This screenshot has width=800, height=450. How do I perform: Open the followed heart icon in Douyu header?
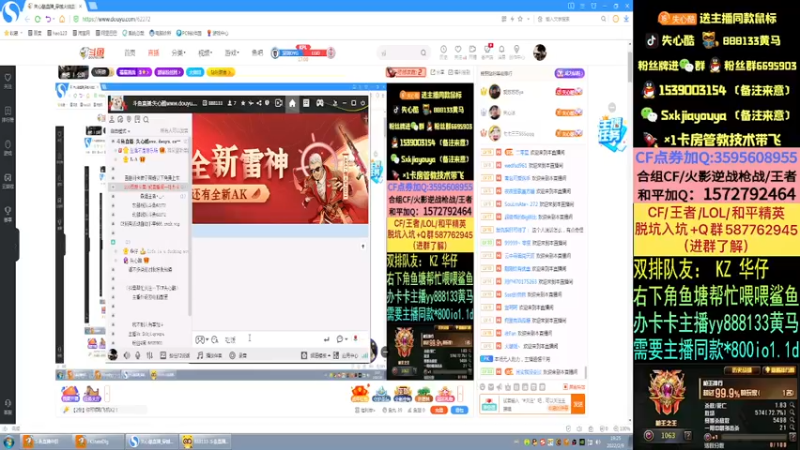458,49
